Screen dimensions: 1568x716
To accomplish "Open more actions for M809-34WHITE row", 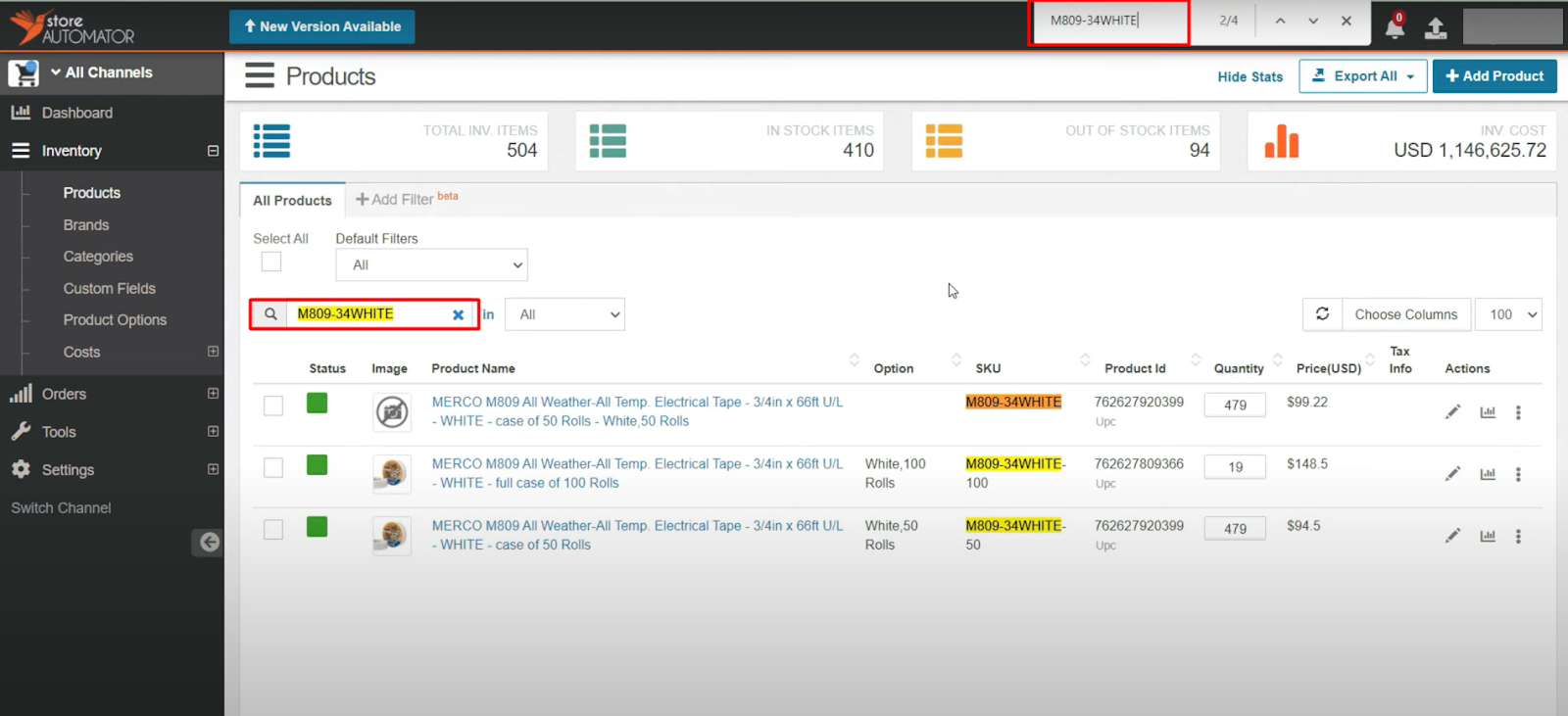I will pyautogui.click(x=1518, y=412).
